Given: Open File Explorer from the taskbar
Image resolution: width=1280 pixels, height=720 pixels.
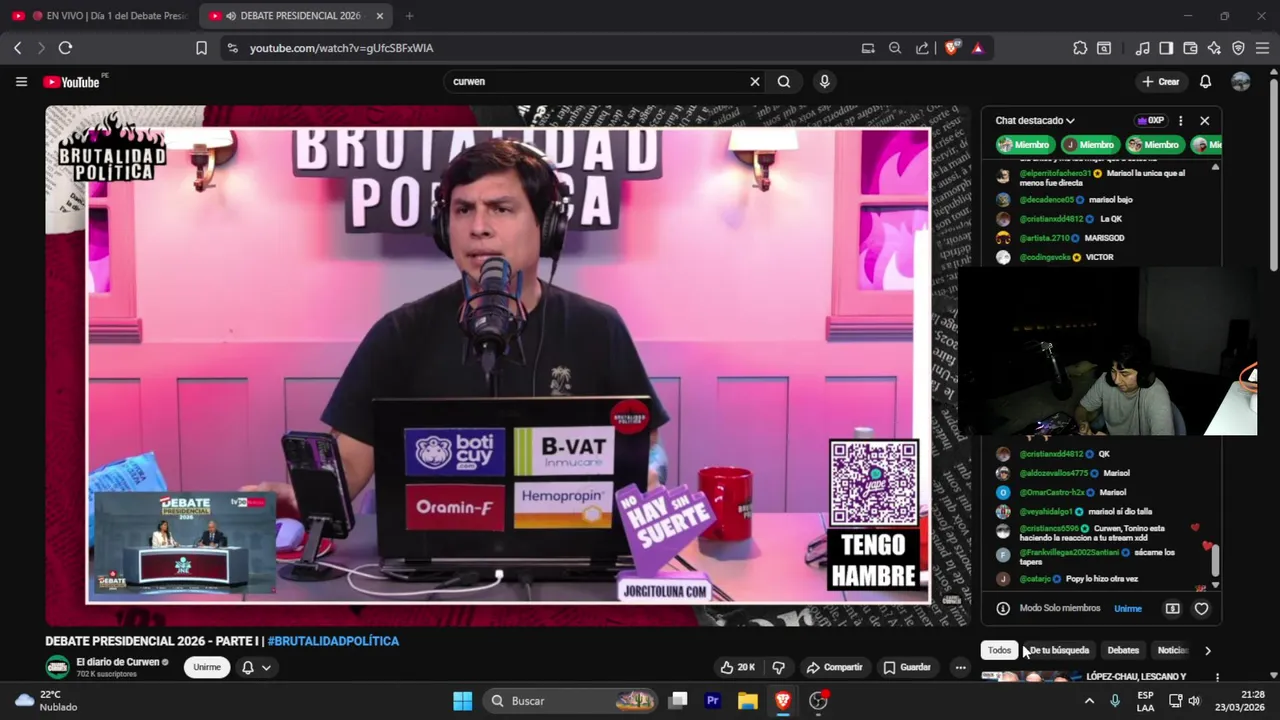Looking at the screenshot, I should [x=747, y=701].
